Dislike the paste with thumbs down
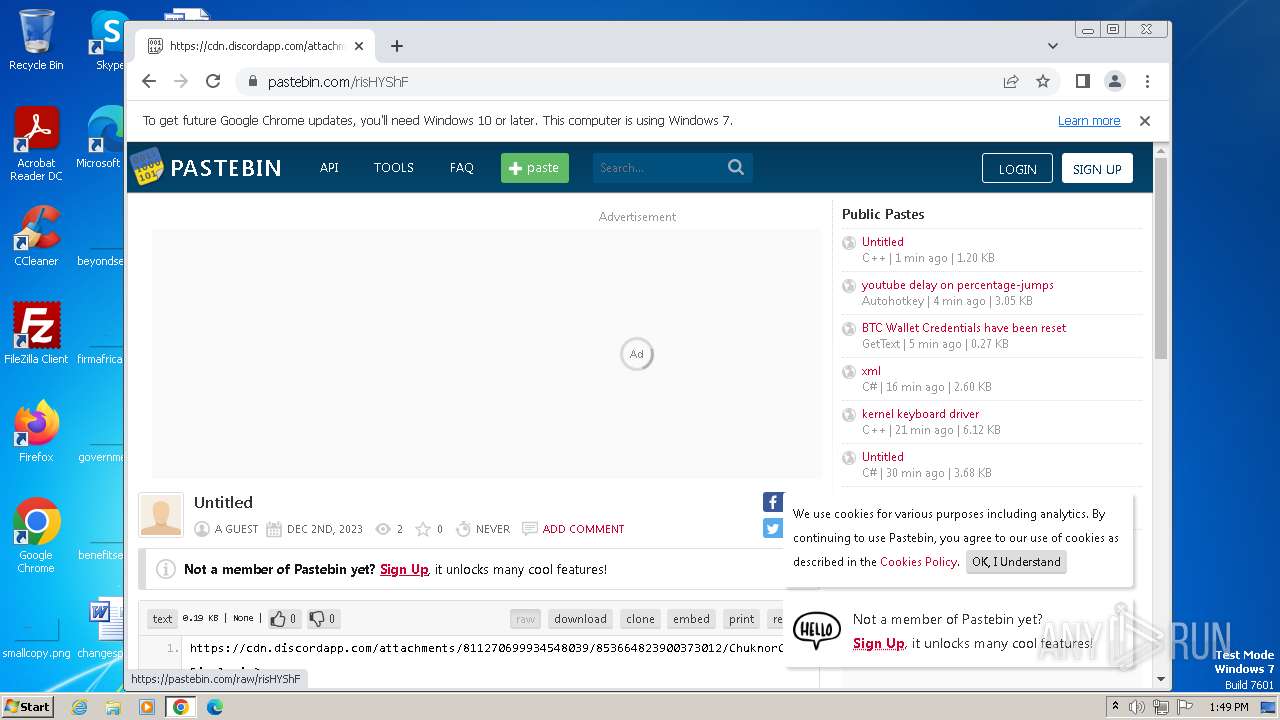 click(322, 619)
